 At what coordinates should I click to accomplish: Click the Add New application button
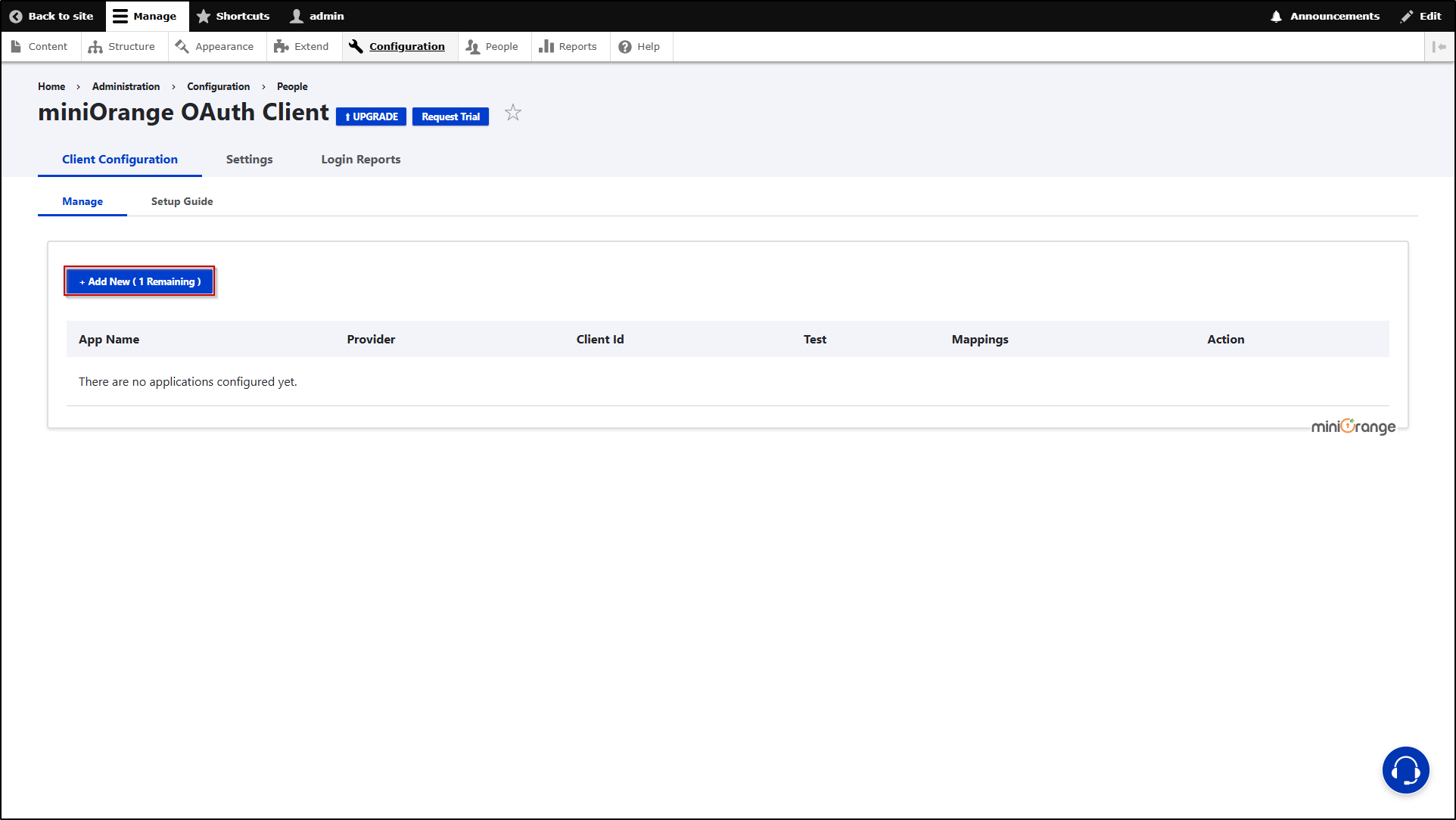(x=139, y=281)
